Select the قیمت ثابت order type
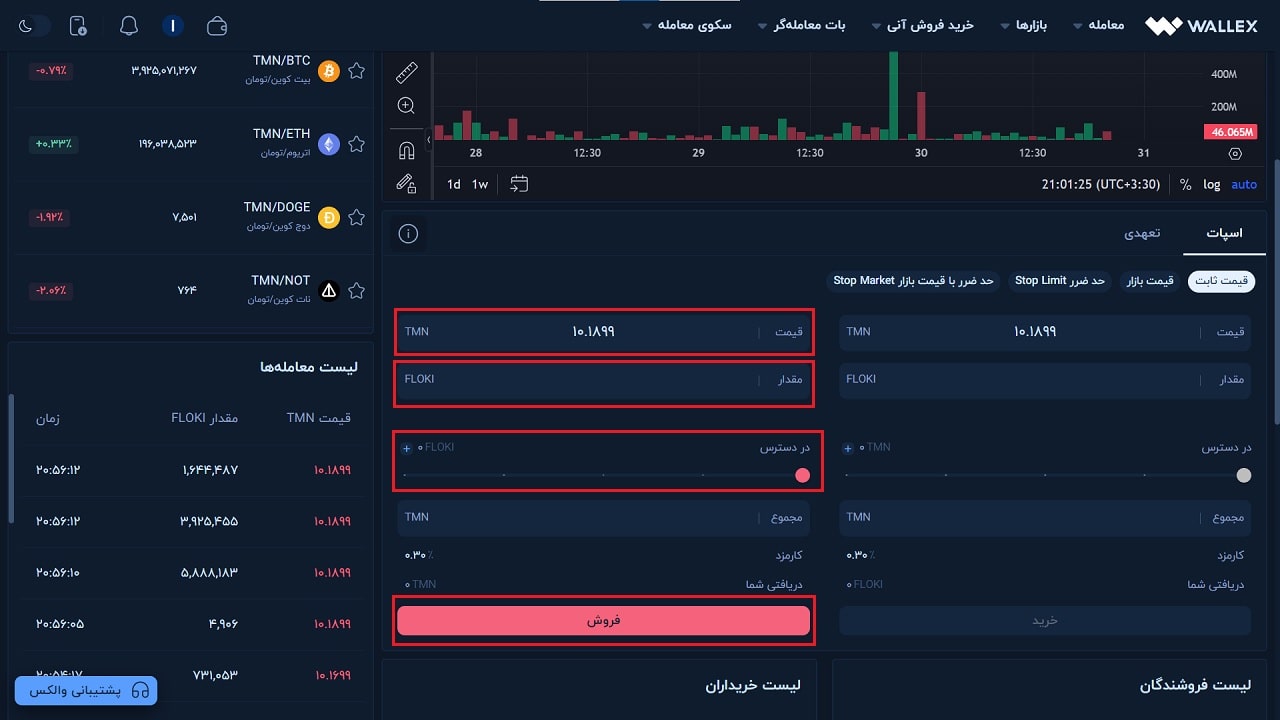The image size is (1280, 720). [x=1223, y=281]
